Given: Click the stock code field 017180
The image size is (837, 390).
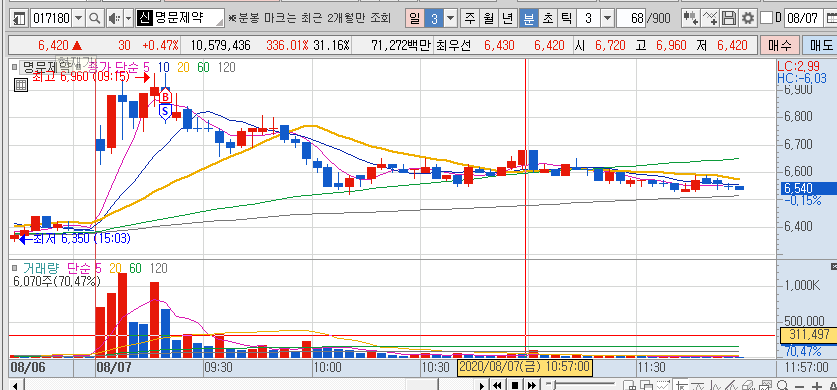Looking at the screenshot, I should point(51,19).
